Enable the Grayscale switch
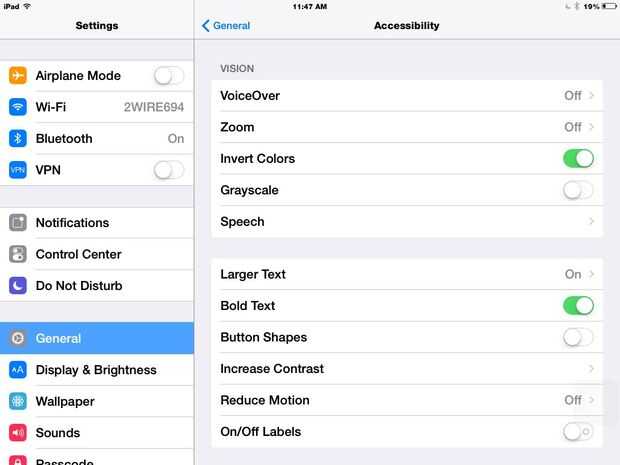The image size is (620, 465). tap(578, 190)
